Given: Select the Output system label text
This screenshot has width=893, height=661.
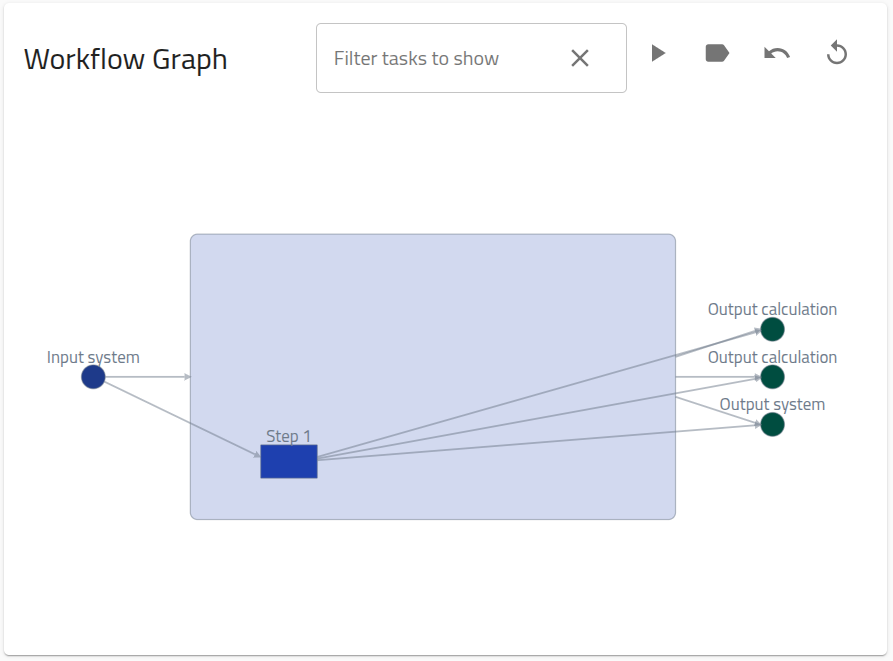Looking at the screenshot, I should point(772,404).
